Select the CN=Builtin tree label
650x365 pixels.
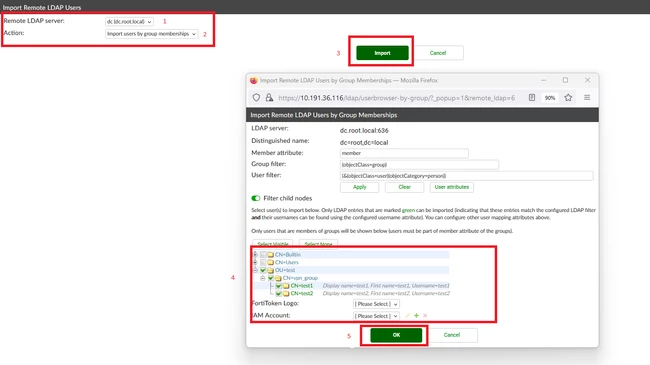288,255
